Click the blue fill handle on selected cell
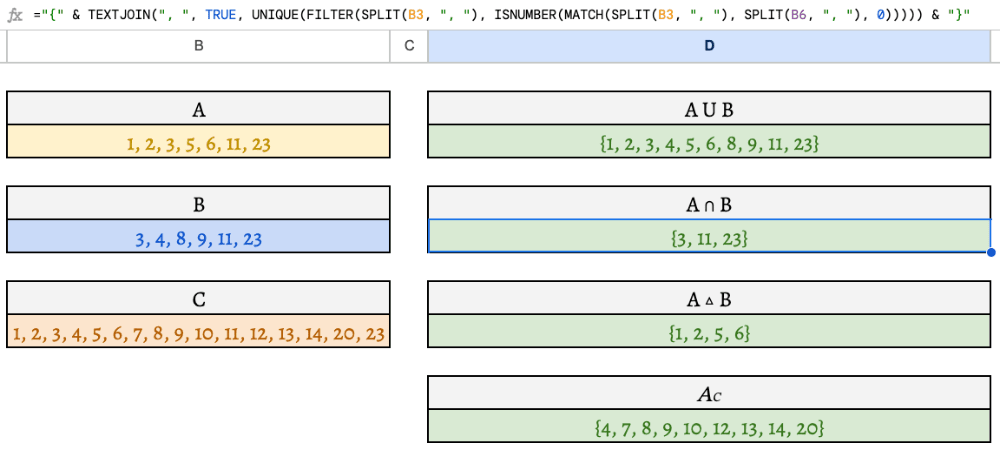This screenshot has width=1000, height=450. coord(990,252)
